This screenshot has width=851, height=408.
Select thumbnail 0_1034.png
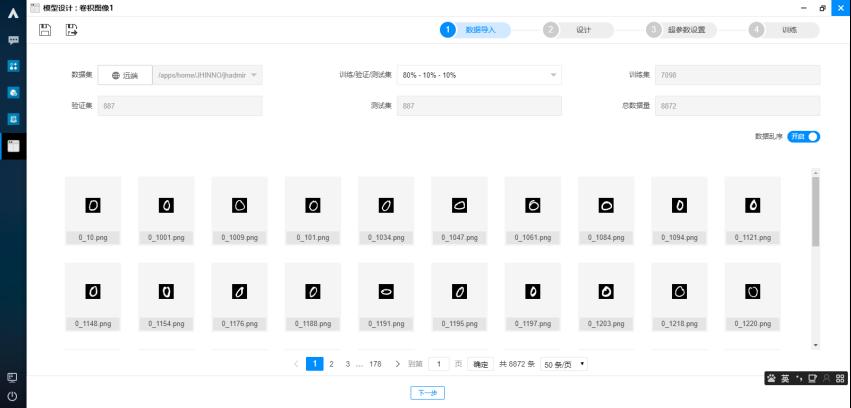[x=386, y=211]
